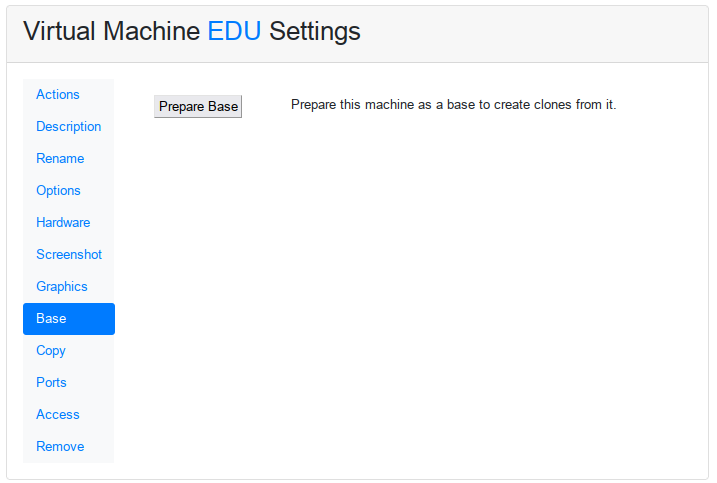
Task: Click the Virtual Machine heading text
Action: [x=112, y=32]
